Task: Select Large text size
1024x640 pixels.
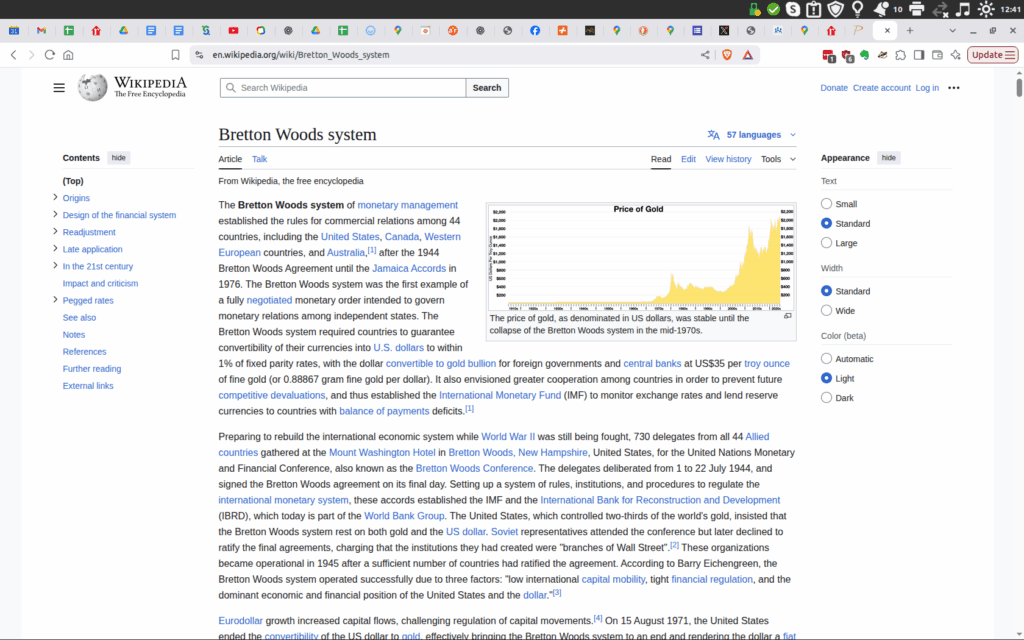Action: pos(826,243)
